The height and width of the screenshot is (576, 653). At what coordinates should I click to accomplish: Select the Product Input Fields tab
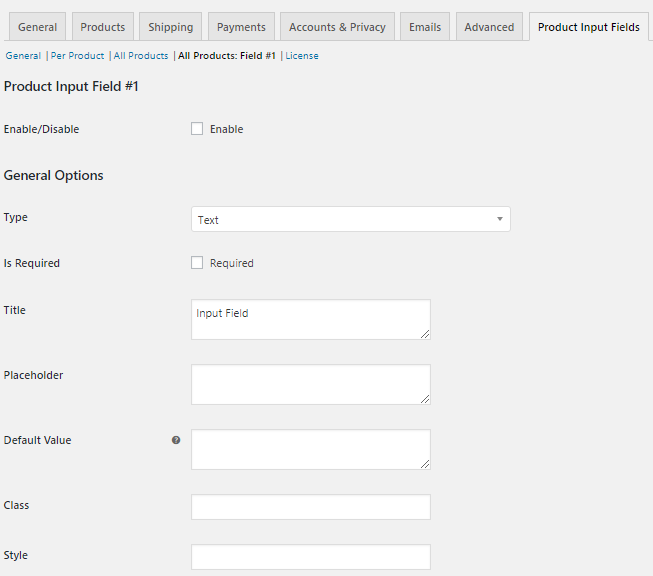coord(589,27)
